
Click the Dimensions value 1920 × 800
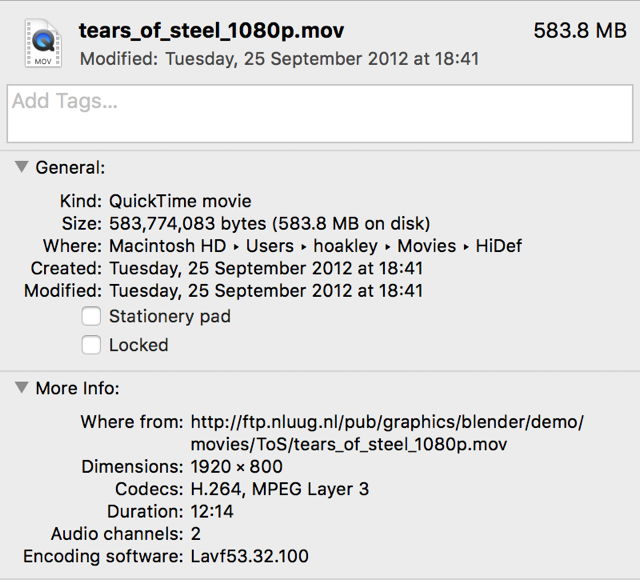pyautogui.click(x=236, y=467)
